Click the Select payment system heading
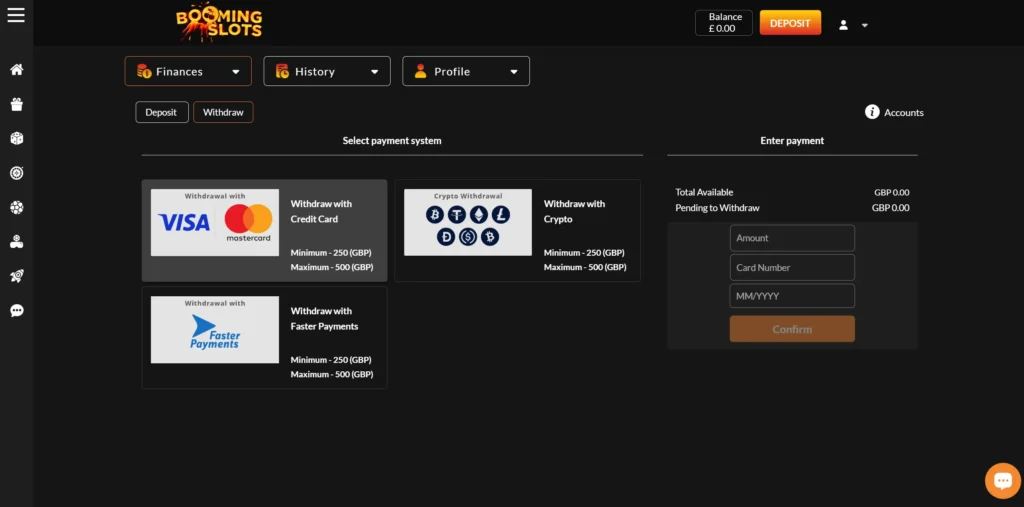Screen dimensions: 1024x507 point(392,140)
